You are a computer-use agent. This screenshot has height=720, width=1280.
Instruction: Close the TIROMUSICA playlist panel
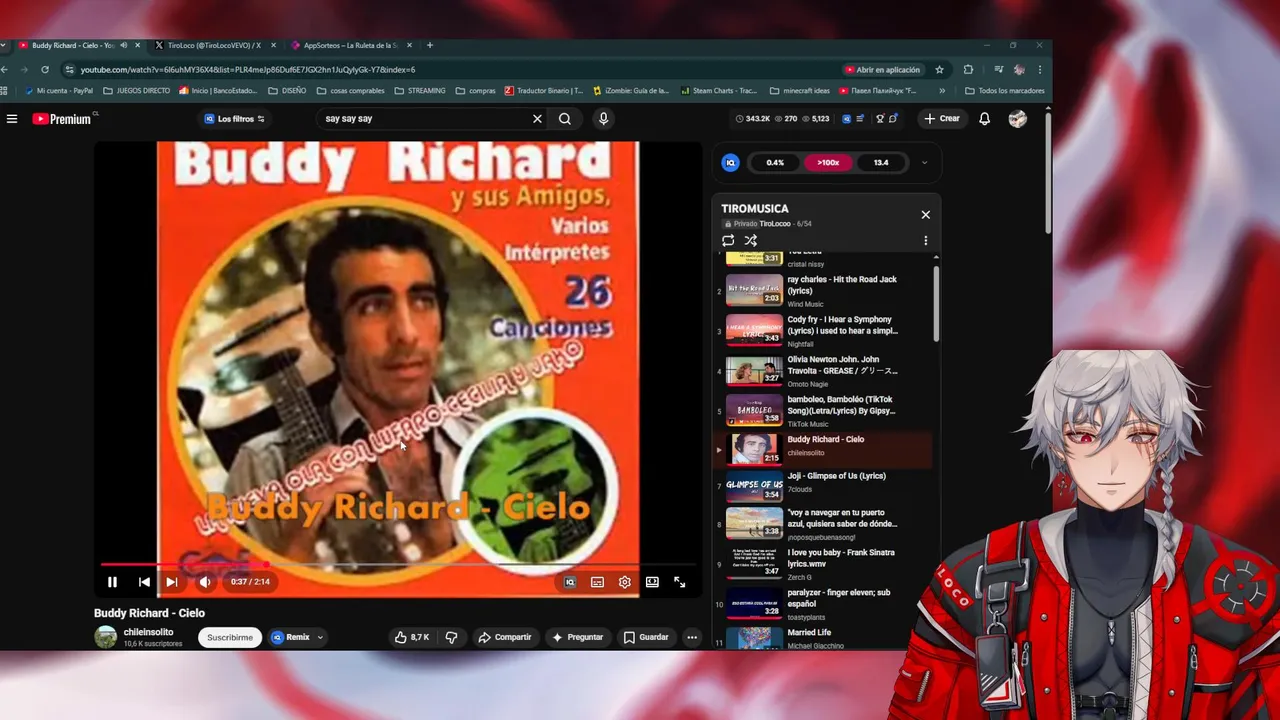(x=925, y=214)
